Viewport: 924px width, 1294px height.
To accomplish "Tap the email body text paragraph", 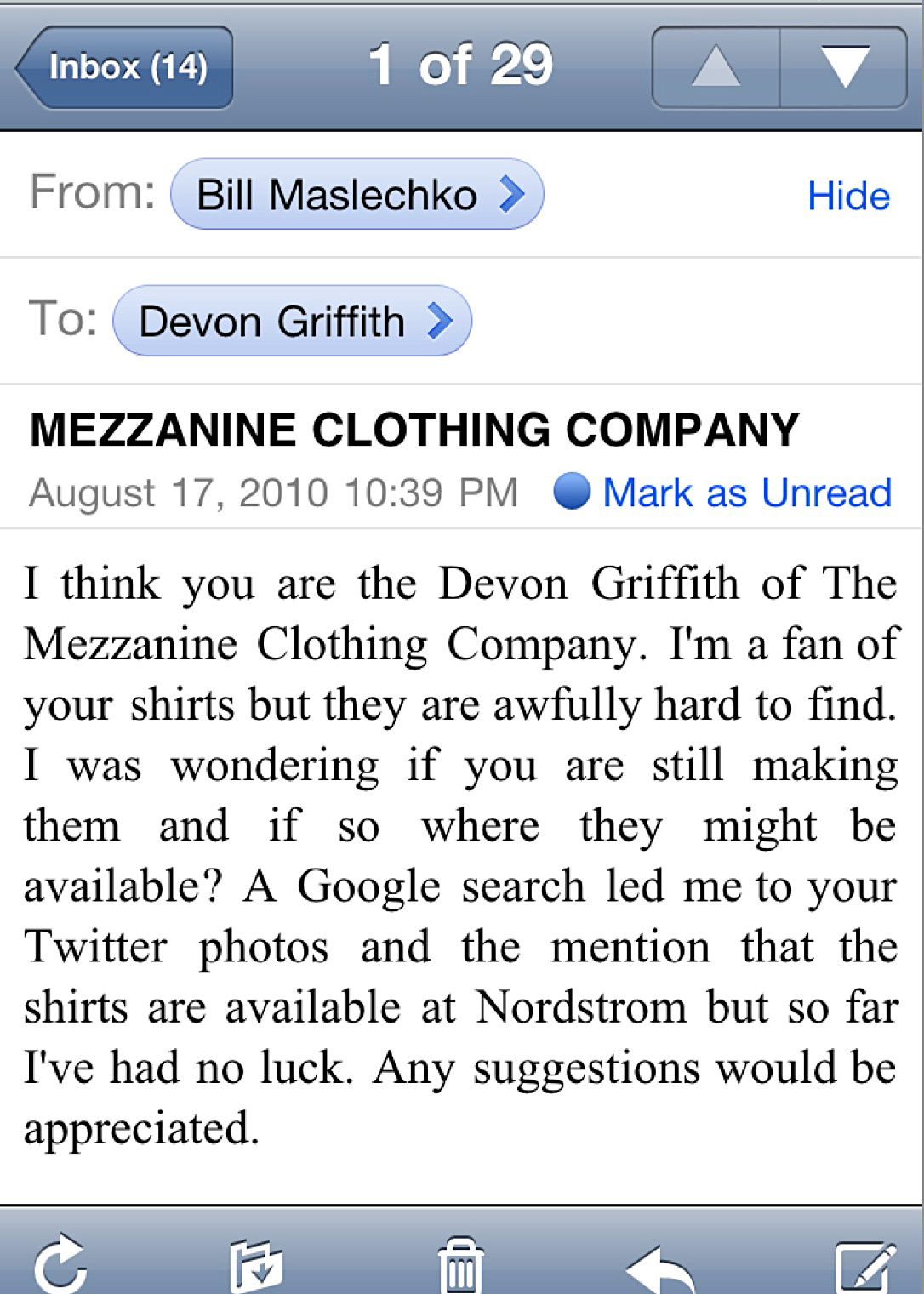I will [x=460, y=856].
